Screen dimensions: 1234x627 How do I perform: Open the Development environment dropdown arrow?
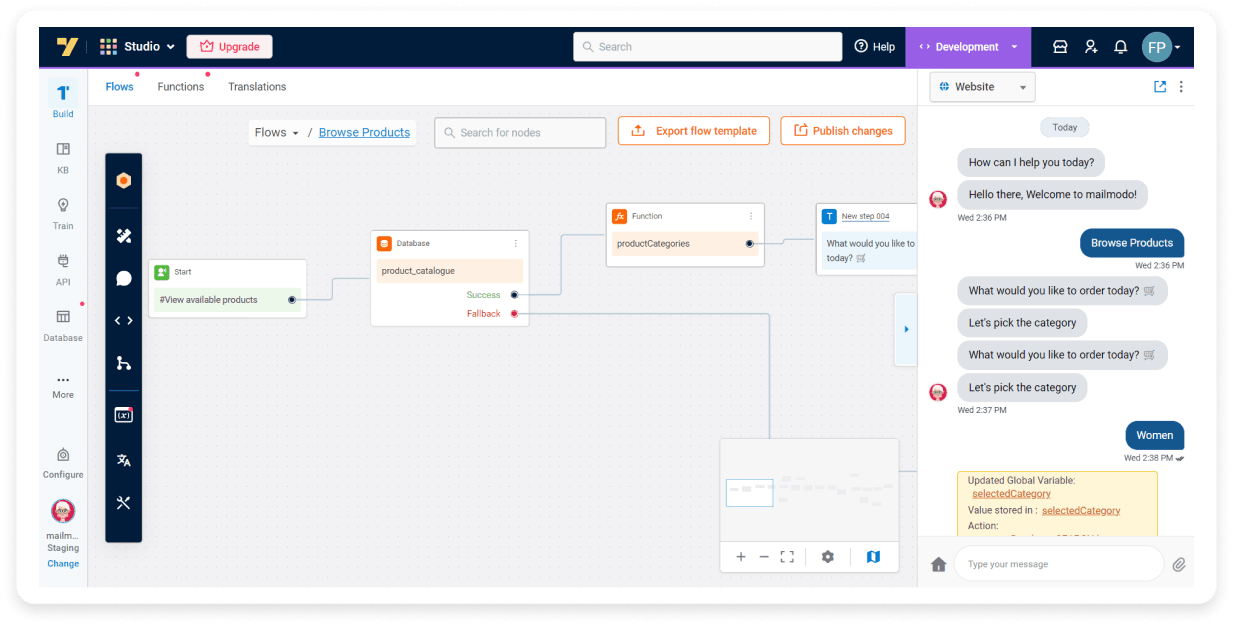pos(1014,46)
